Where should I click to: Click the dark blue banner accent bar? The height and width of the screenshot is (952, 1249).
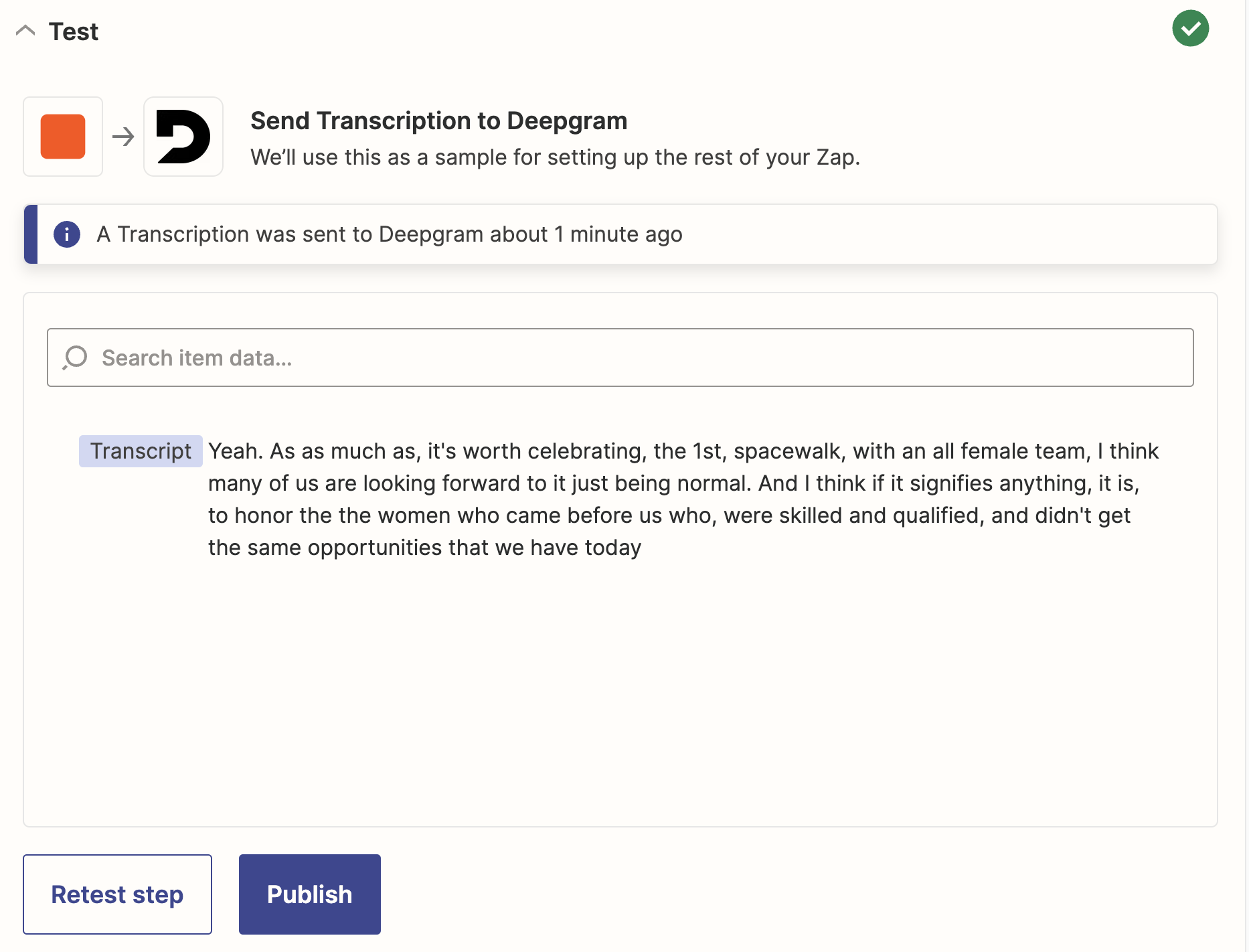pos(31,234)
